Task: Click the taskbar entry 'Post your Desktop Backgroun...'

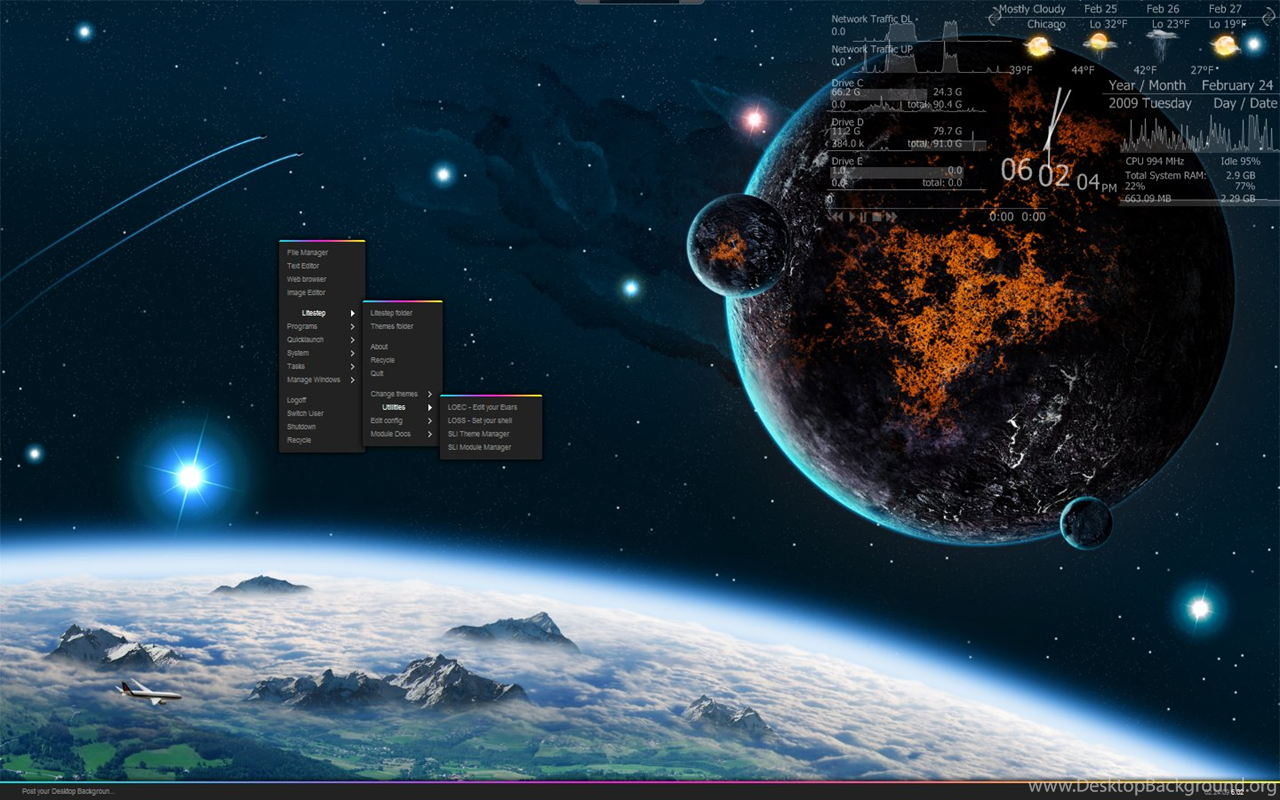Action: pyautogui.click(x=68, y=791)
